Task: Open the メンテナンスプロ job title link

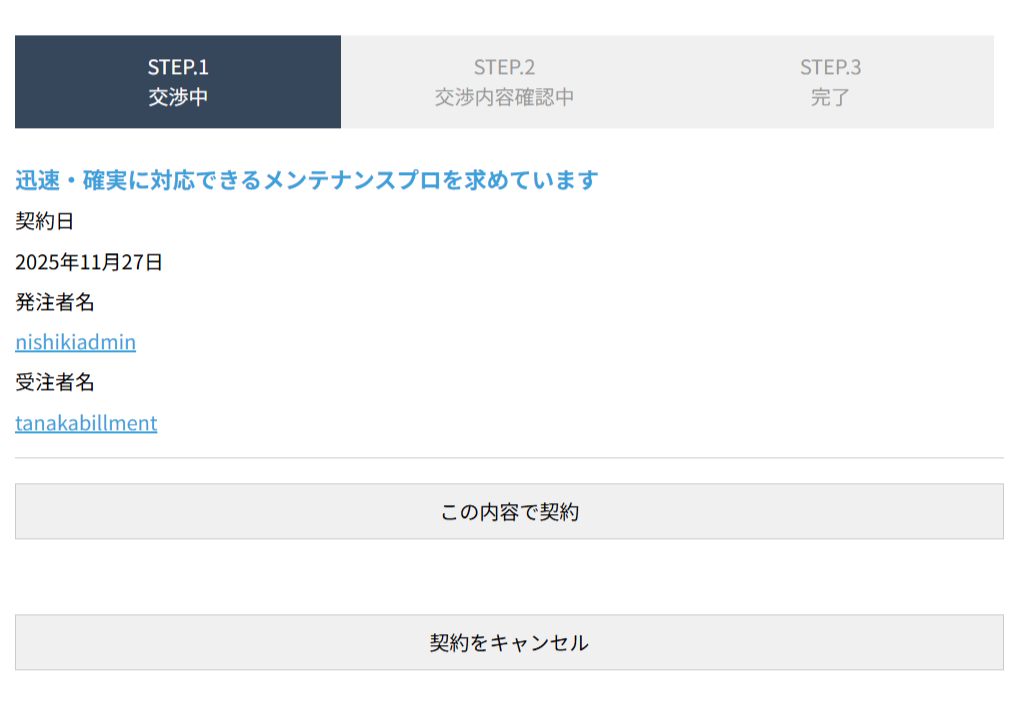Action: pyautogui.click(x=306, y=180)
